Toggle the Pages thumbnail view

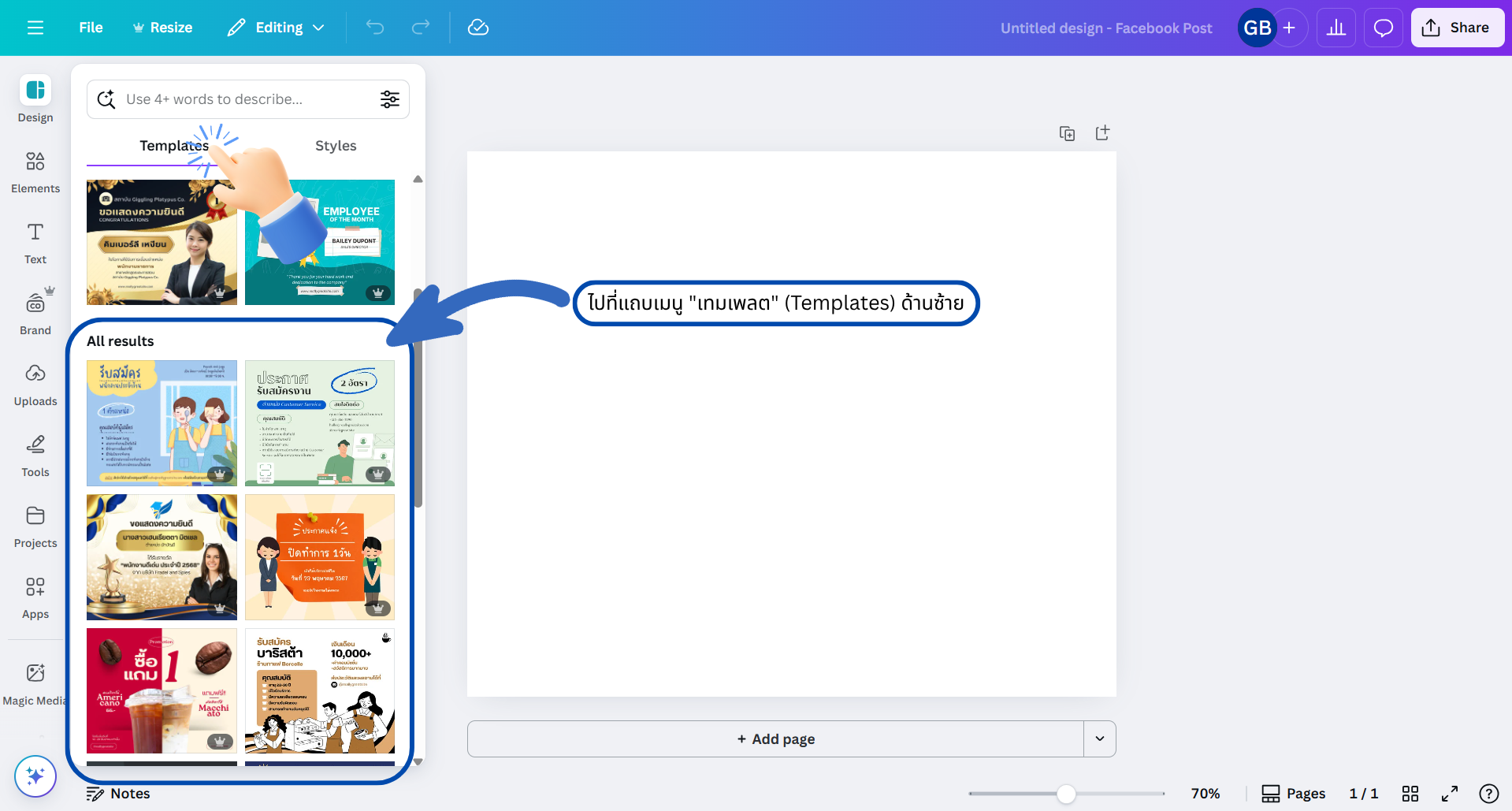click(1293, 794)
